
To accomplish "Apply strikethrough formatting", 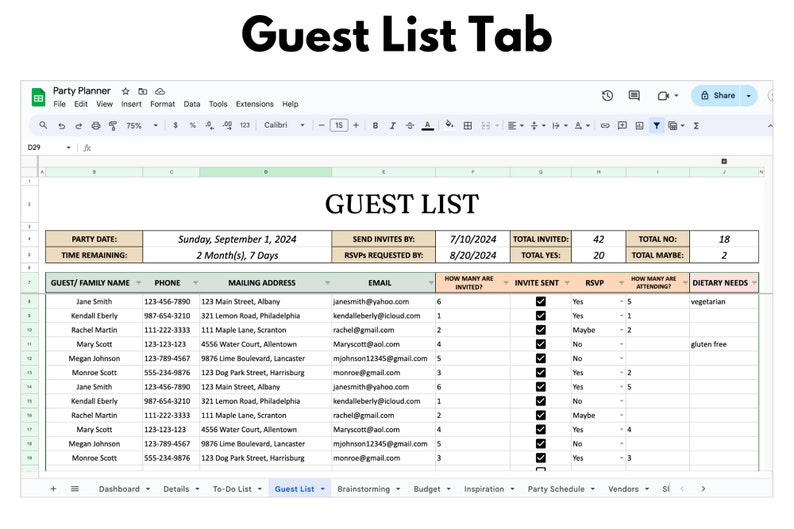I will pos(410,126).
